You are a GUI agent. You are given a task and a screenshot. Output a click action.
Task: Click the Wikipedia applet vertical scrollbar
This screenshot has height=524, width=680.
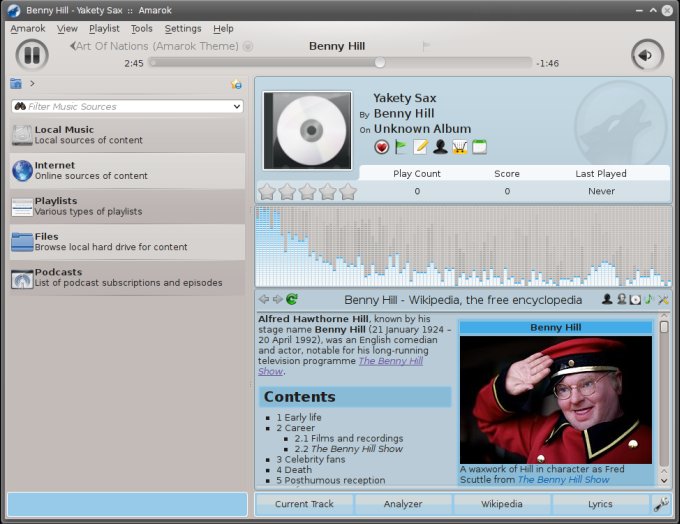pos(664,393)
